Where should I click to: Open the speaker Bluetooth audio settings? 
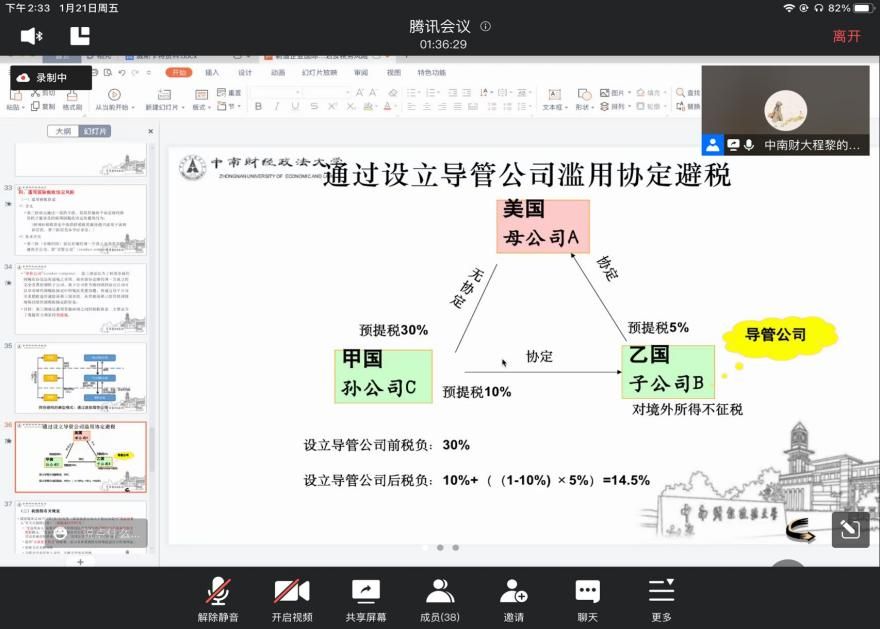click(32, 36)
